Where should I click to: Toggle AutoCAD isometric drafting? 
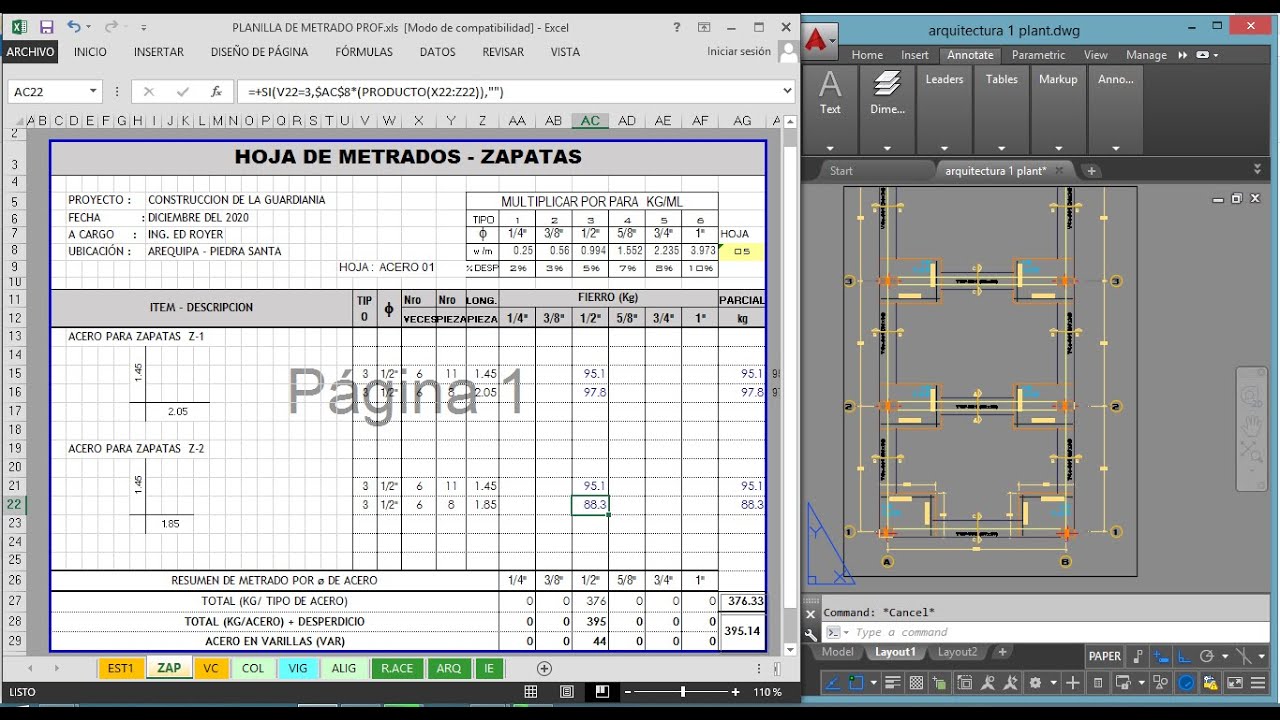1244,656
